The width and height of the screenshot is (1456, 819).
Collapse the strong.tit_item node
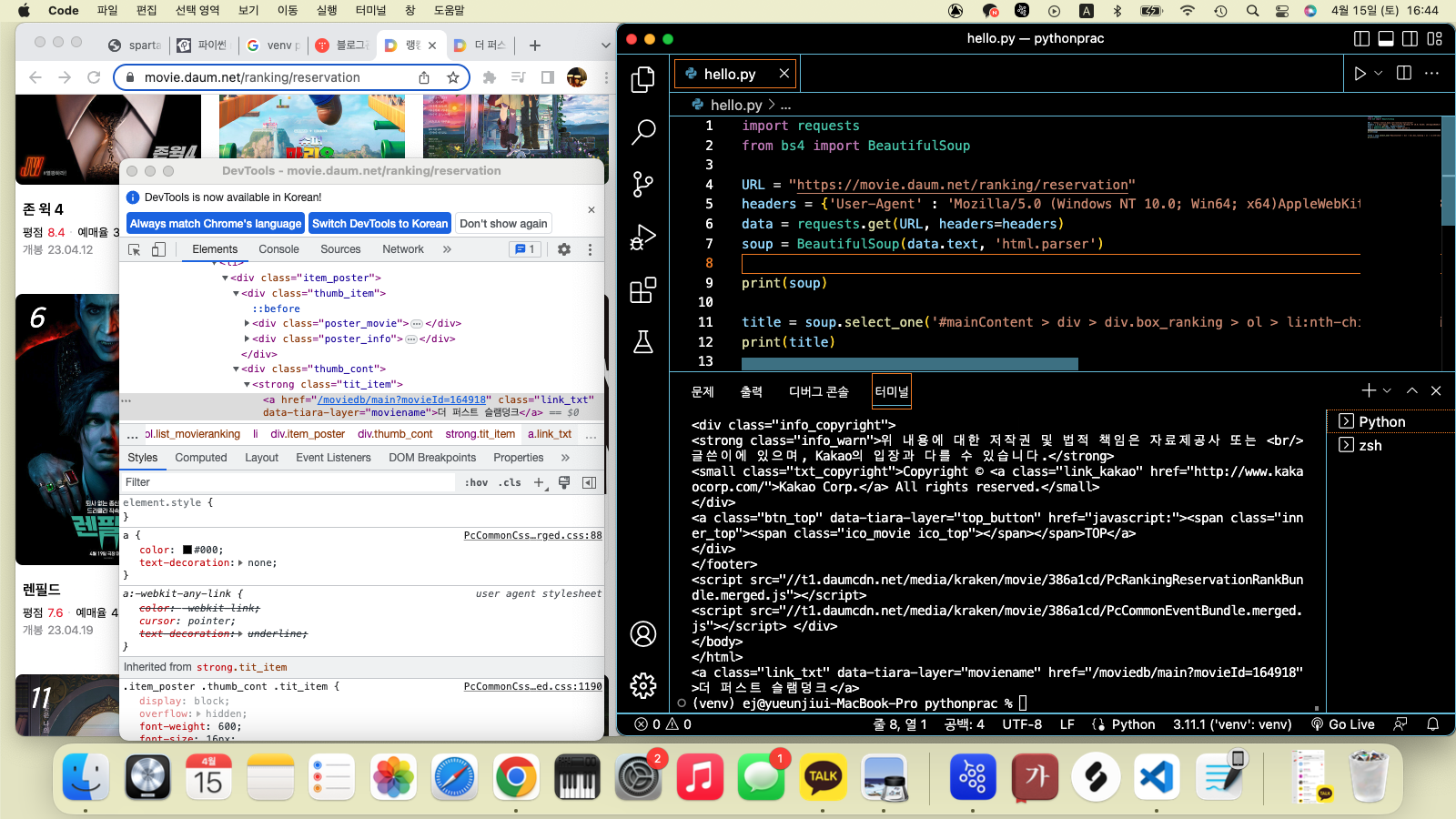(247, 385)
